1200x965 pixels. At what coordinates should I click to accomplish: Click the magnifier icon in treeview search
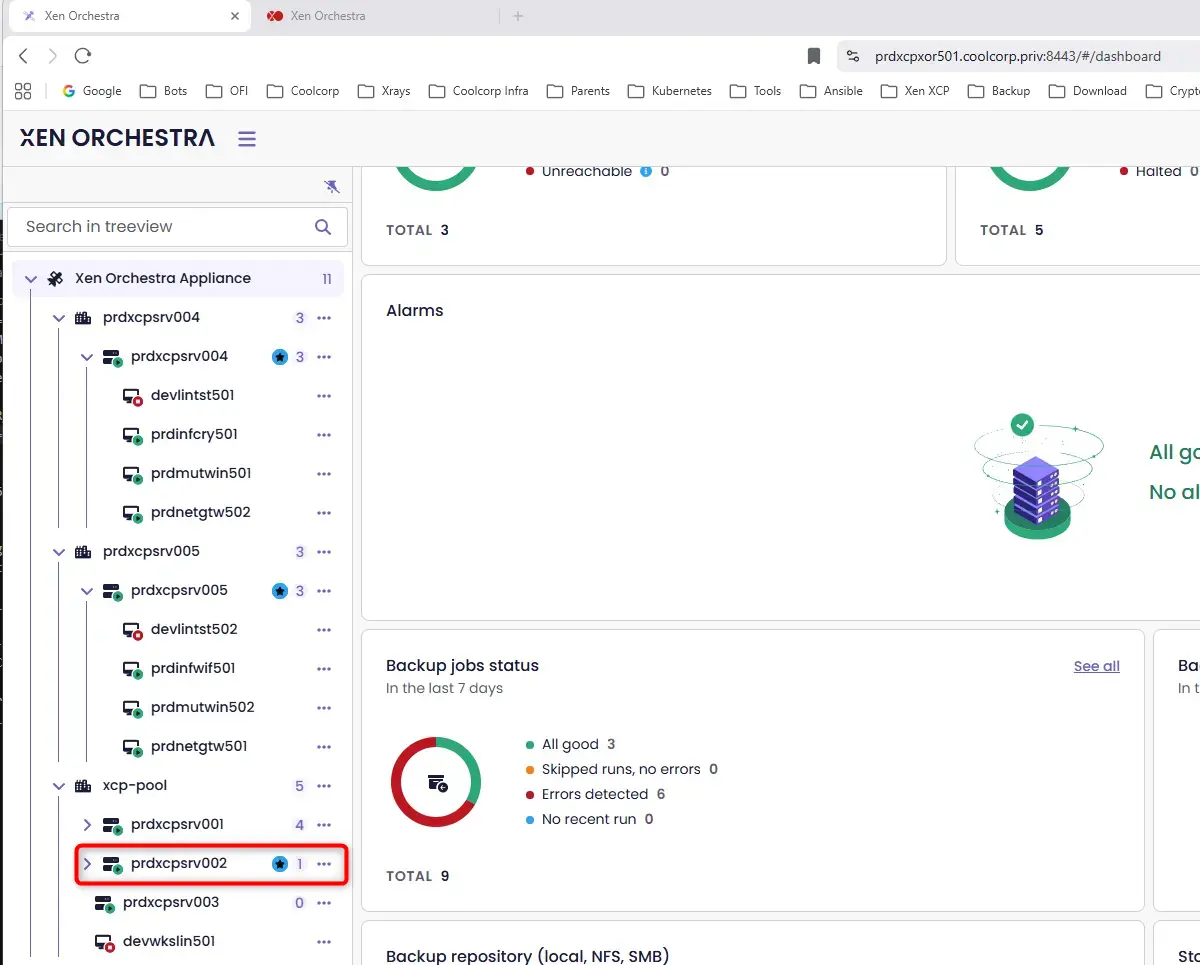pos(323,227)
